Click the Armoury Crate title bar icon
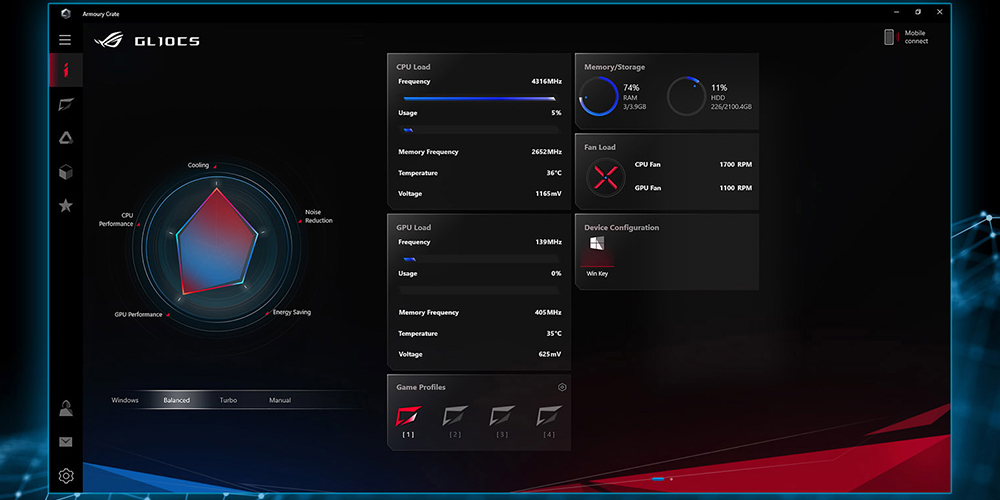This screenshot has height=500, width=1000. tap(66, 13)
